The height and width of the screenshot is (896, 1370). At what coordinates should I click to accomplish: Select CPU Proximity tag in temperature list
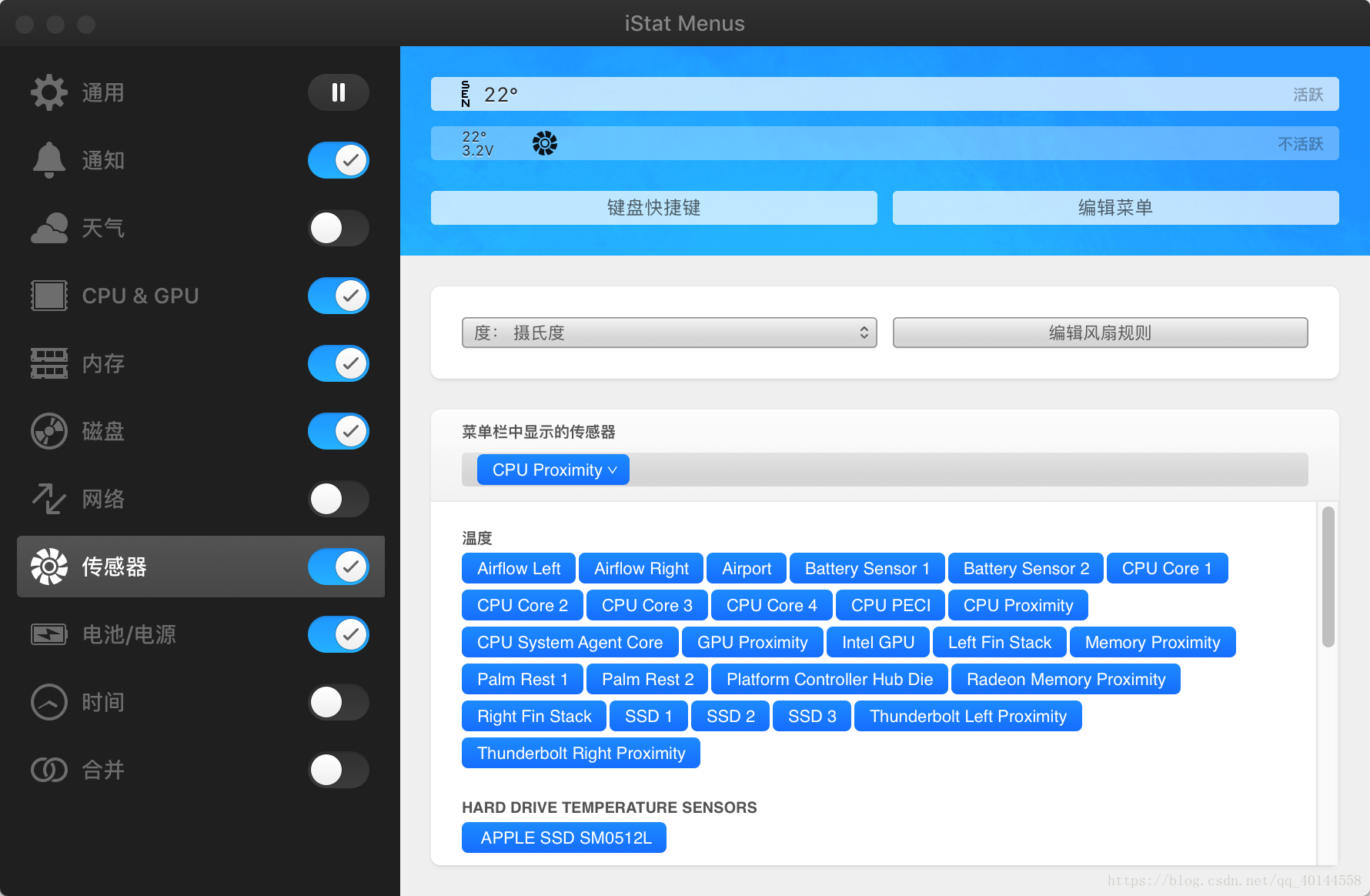[x=1018, y=605]
